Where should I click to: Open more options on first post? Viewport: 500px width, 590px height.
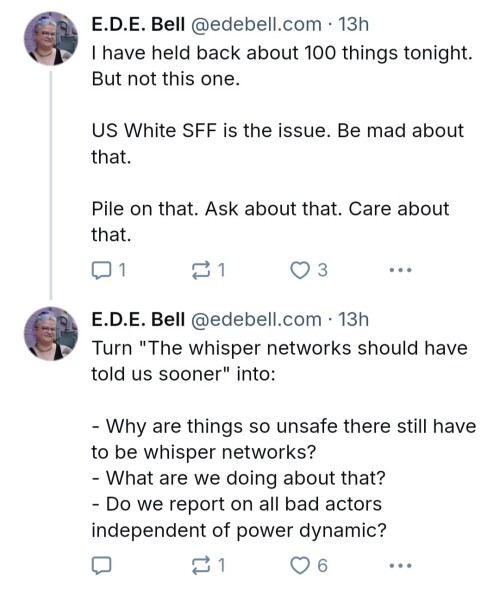(400, 270)
